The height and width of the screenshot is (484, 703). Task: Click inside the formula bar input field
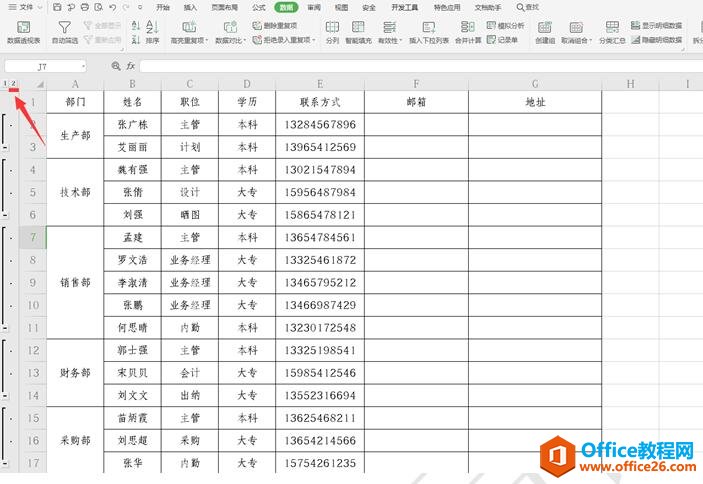400,65
